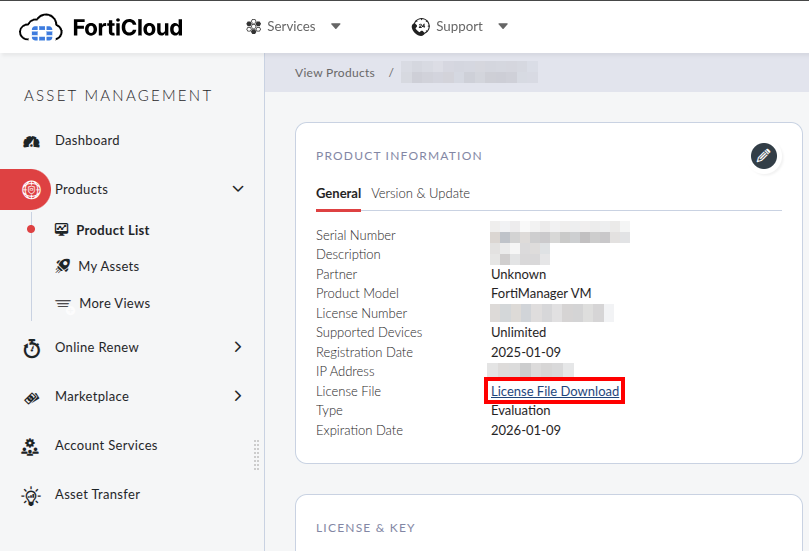Select the General tab
The width and height of the screenshot is (809, 551).
[x=338, y=193]
